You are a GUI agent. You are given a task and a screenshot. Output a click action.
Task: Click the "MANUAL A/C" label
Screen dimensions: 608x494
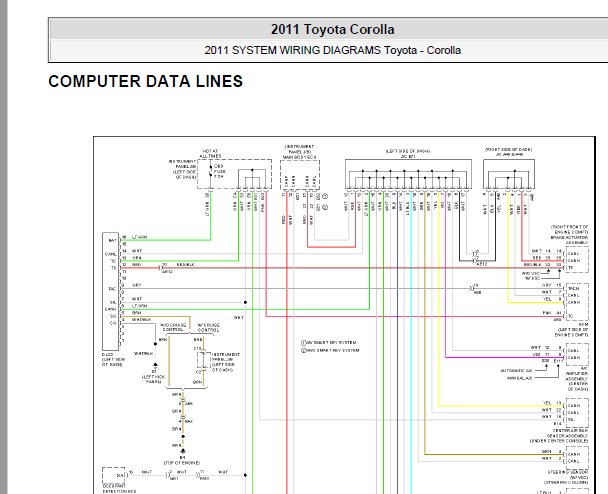pos(520,378)
